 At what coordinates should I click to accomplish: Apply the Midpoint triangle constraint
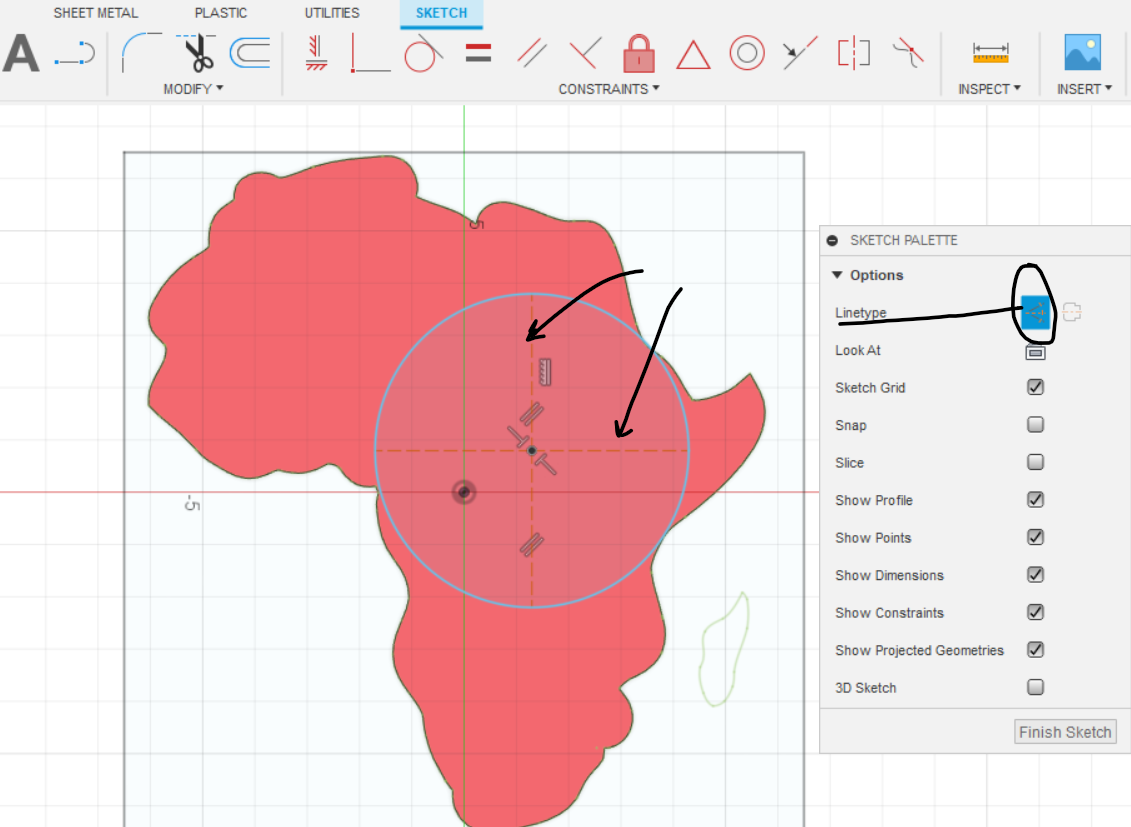pos(692,55)
